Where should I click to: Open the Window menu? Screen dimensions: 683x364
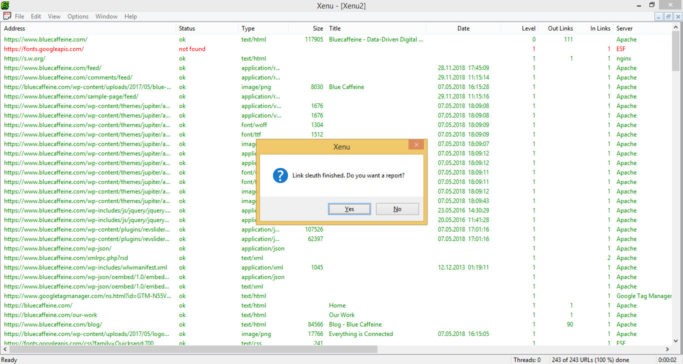click(x=106, y=17)
